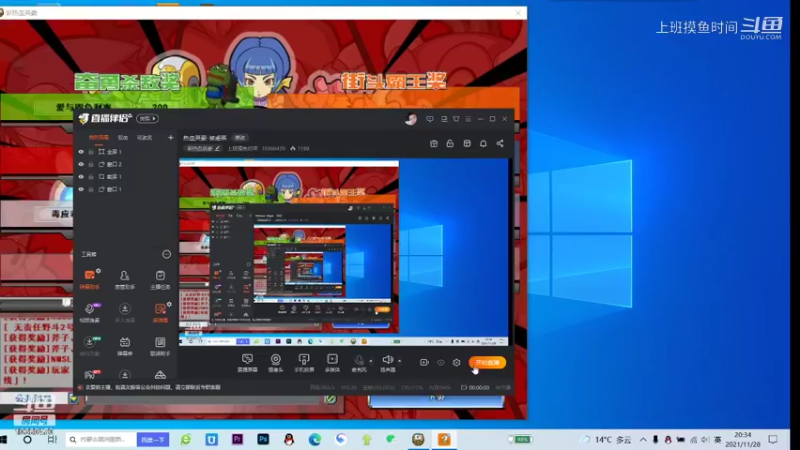
Task: Open 主播任务 streamer tasks tool
Action: pyautogui.click(x=160, y=280)
